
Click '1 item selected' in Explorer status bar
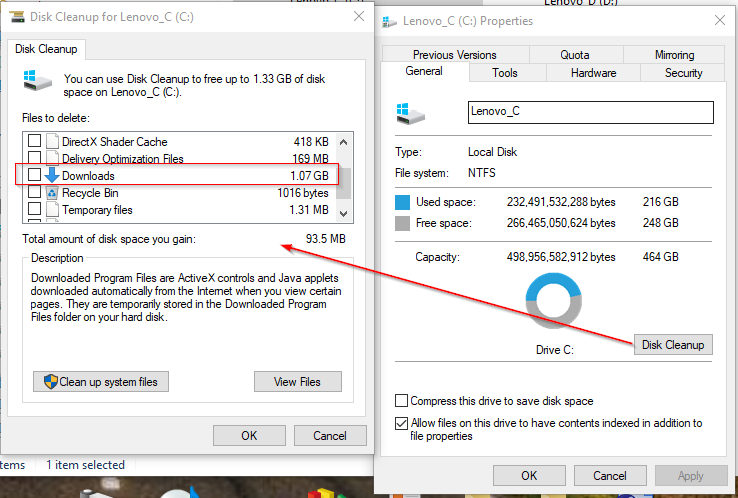tap(85, 465)
